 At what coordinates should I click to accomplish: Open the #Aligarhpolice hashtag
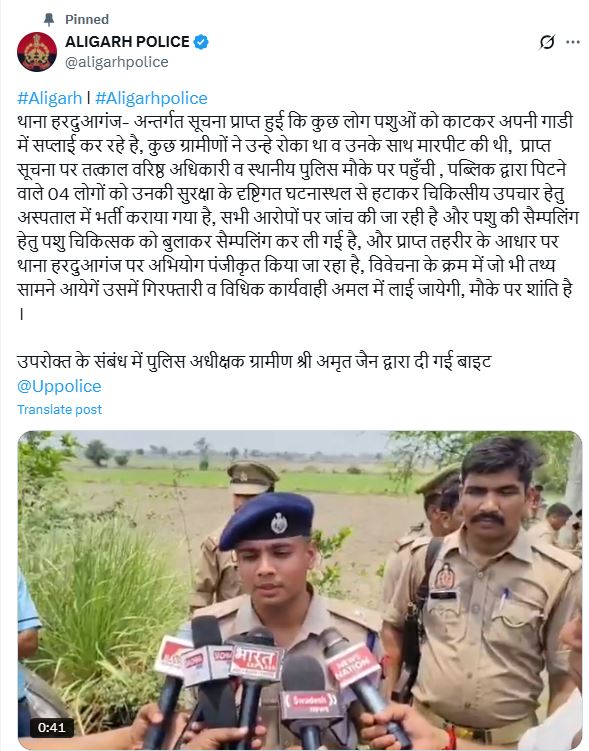151,98
